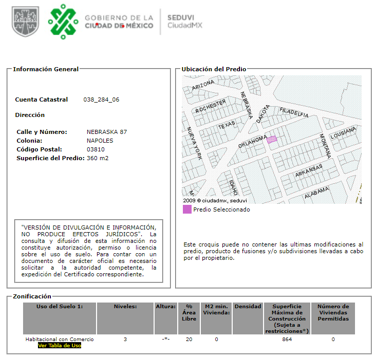Click the location map thumbnail

pos(272,139)
